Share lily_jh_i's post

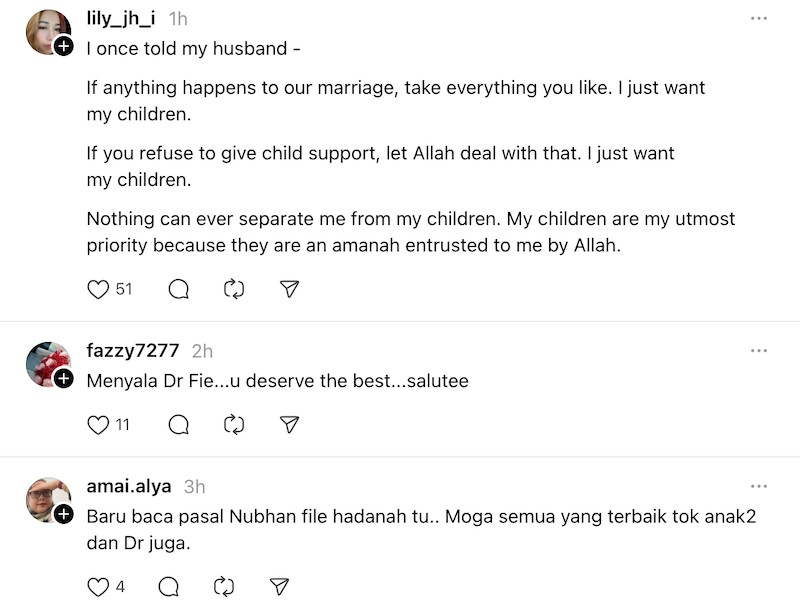coord(289,289)
